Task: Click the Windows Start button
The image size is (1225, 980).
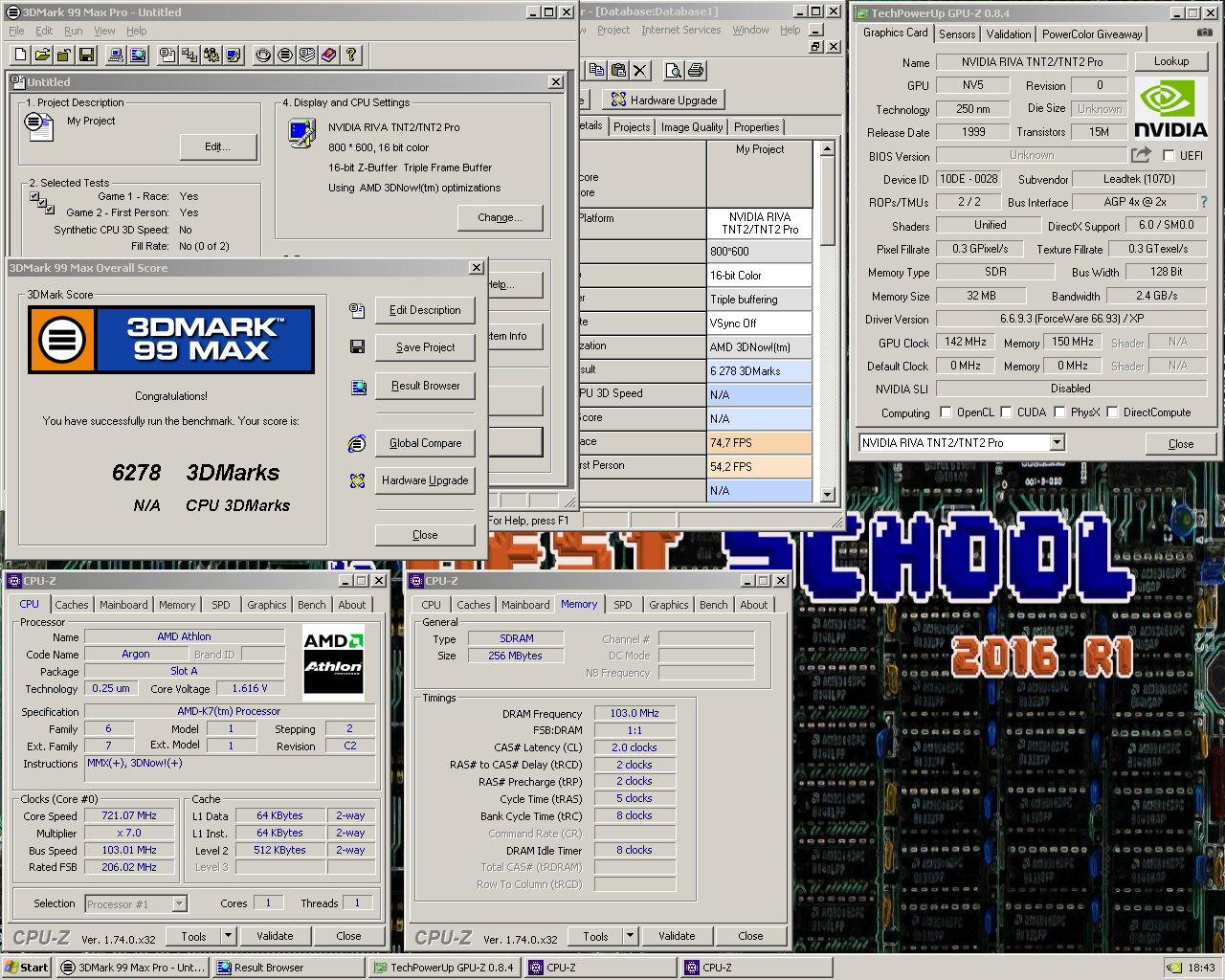Action: pyautogui.click(x=26, y=968)
